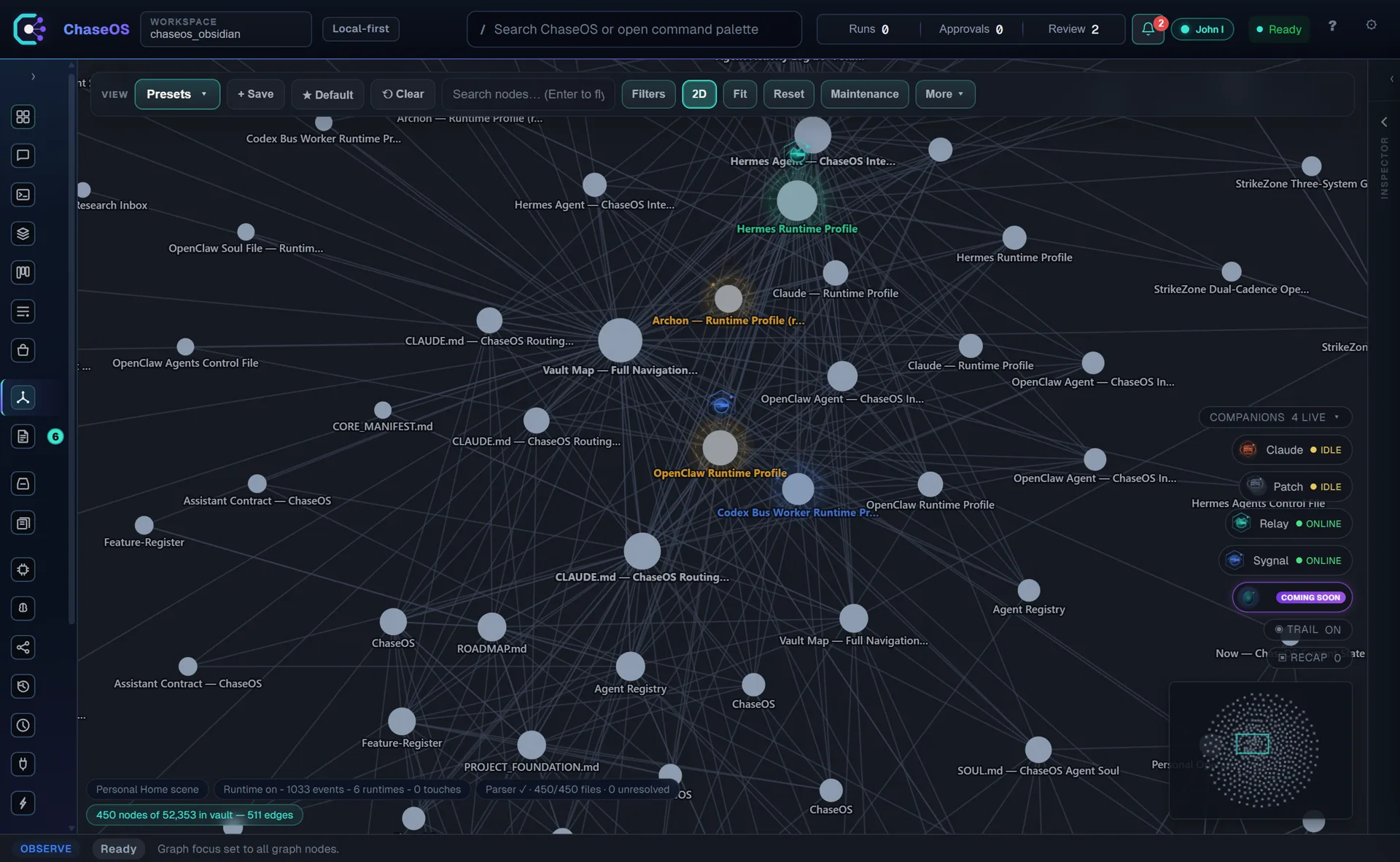Click the Relay ONLINE companion row
Viewport: 1400px width, 862px height.
coord(1288,524)
